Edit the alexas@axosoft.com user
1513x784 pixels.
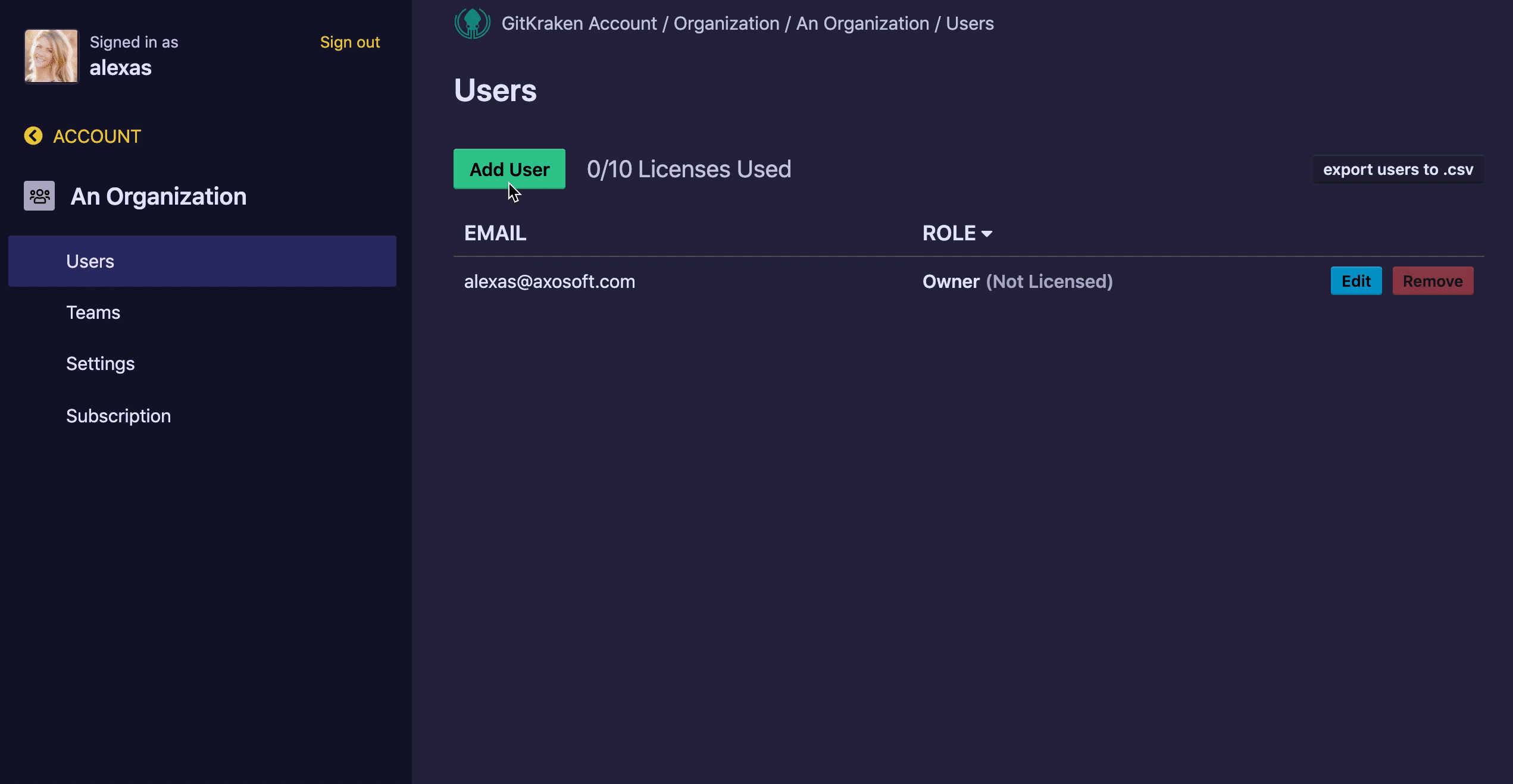pos(1356,281)
